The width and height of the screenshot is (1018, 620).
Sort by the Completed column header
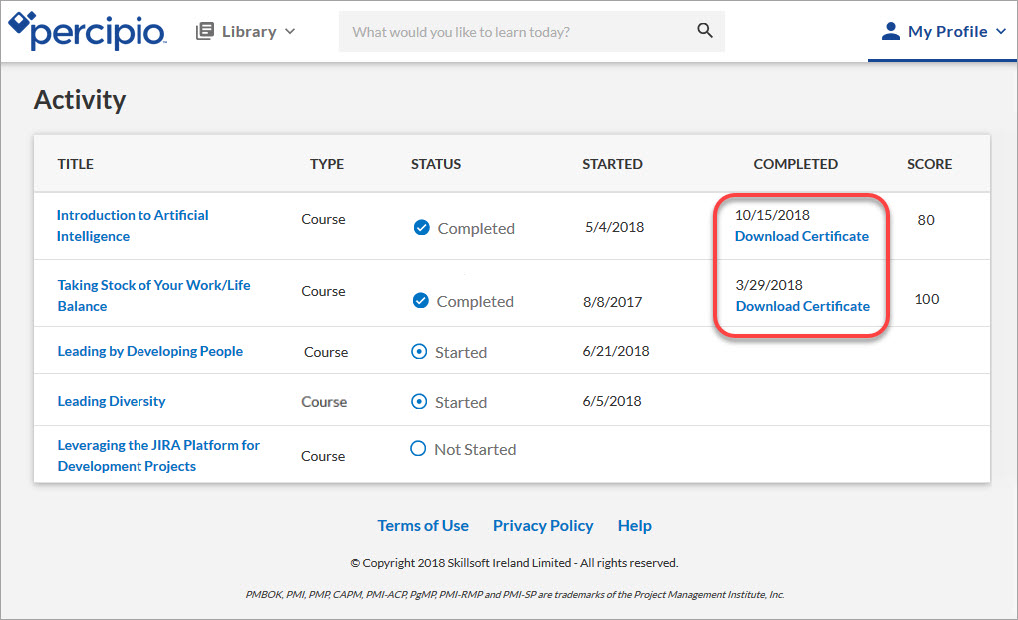[x=795, y=164]
